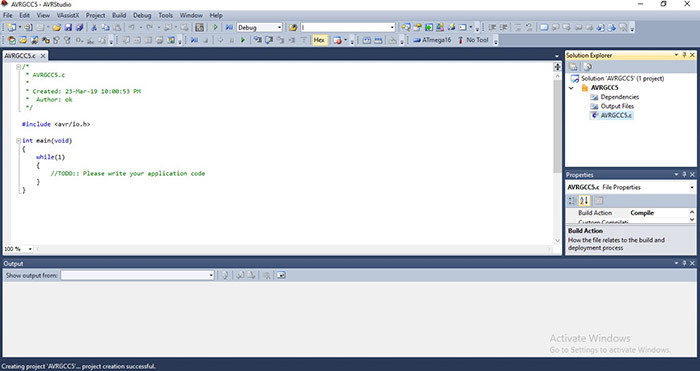The image size is (700, 371).
Task: Open the File menu
Action: coord(8,15)
